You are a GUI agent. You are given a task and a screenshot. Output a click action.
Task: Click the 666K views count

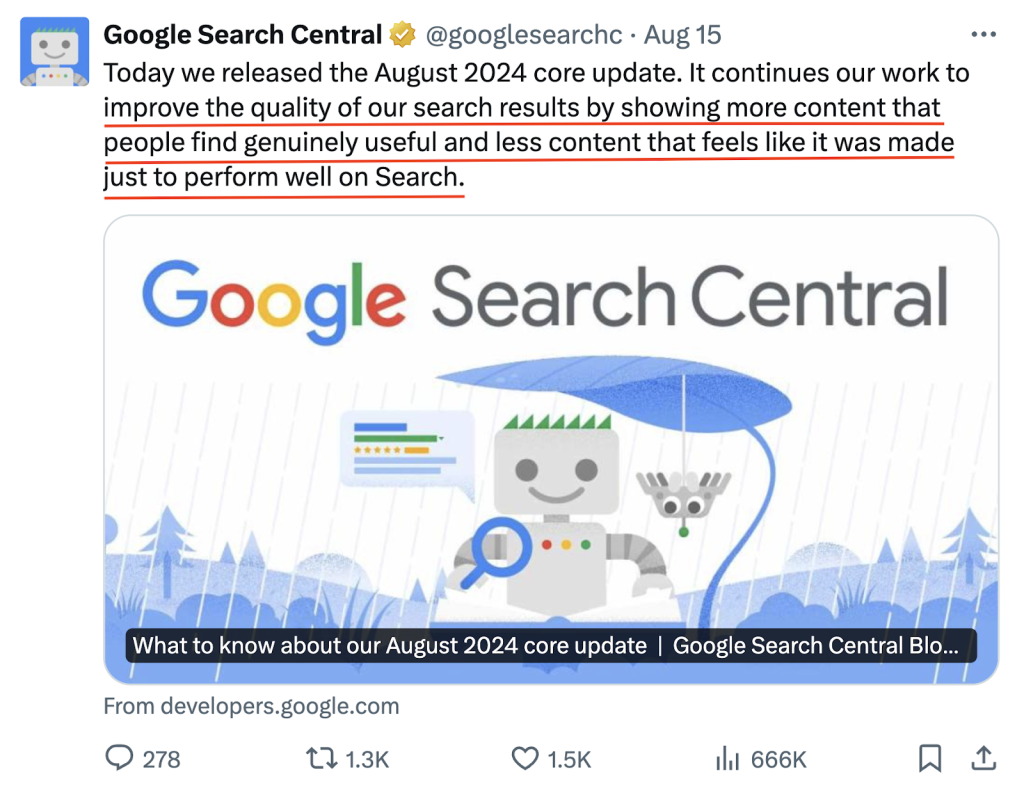coord(777,760)
